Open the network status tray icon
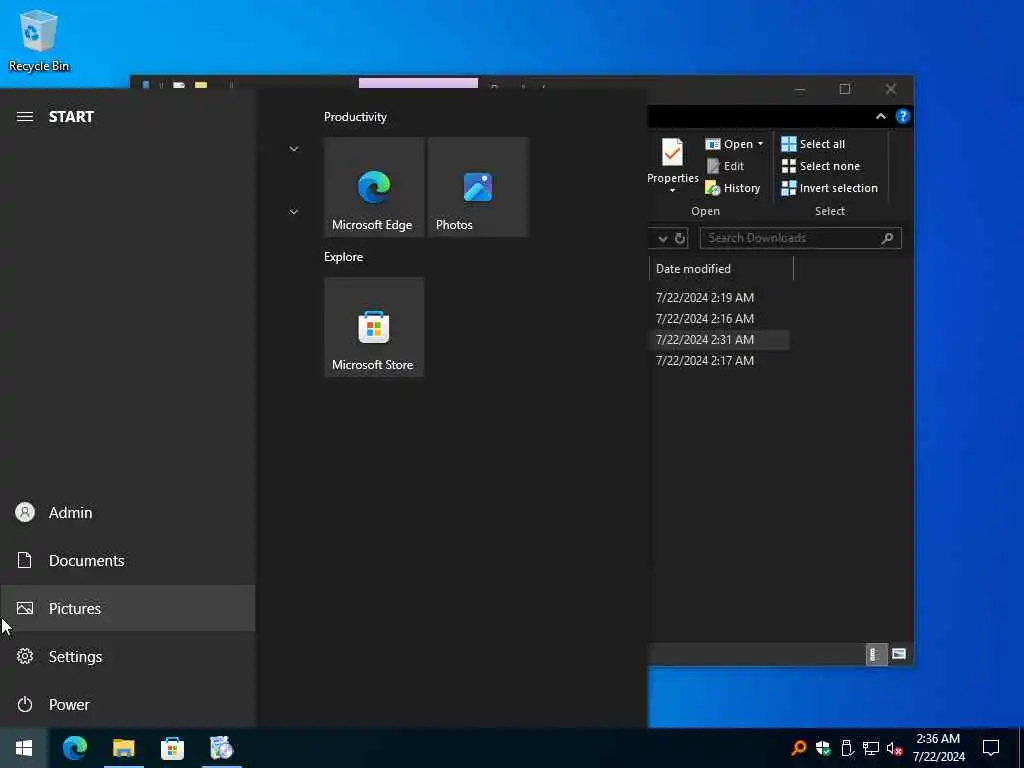Screen dimensions: 1024x768 coord(871,748)
